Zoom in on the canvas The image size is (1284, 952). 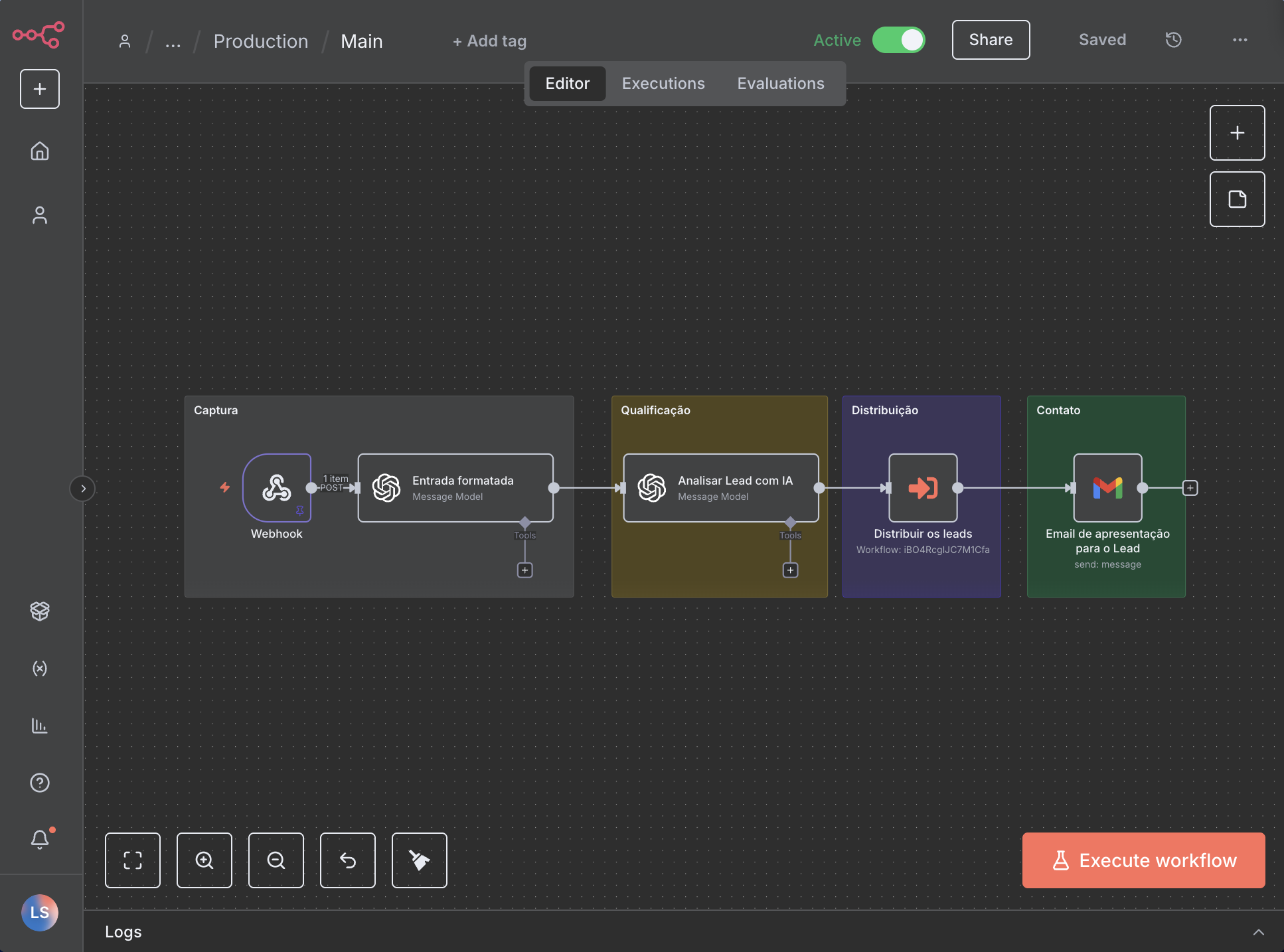(204, 860)
